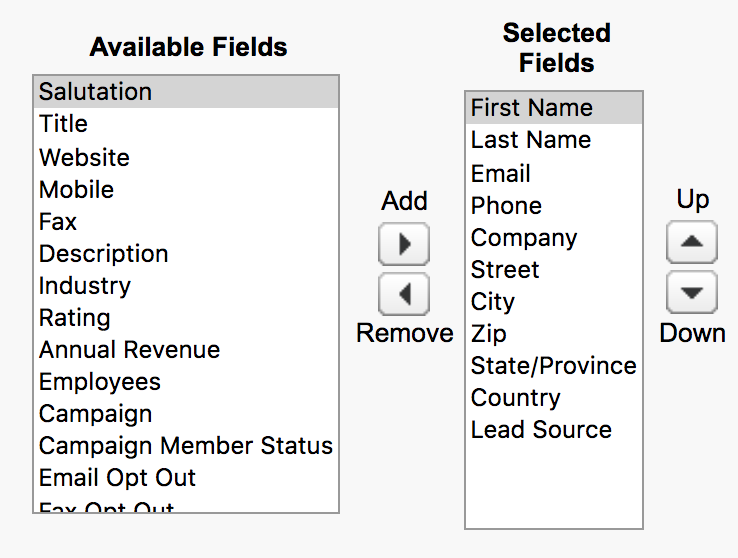
Task: Choose Employees from the available list
Action: (186, 382)
